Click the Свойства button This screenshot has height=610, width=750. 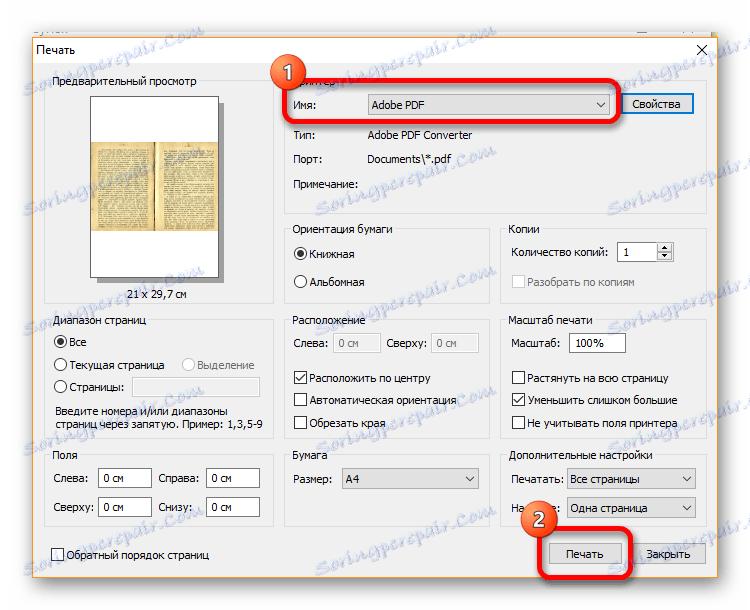pyautogui.click(x=656, y=104)
